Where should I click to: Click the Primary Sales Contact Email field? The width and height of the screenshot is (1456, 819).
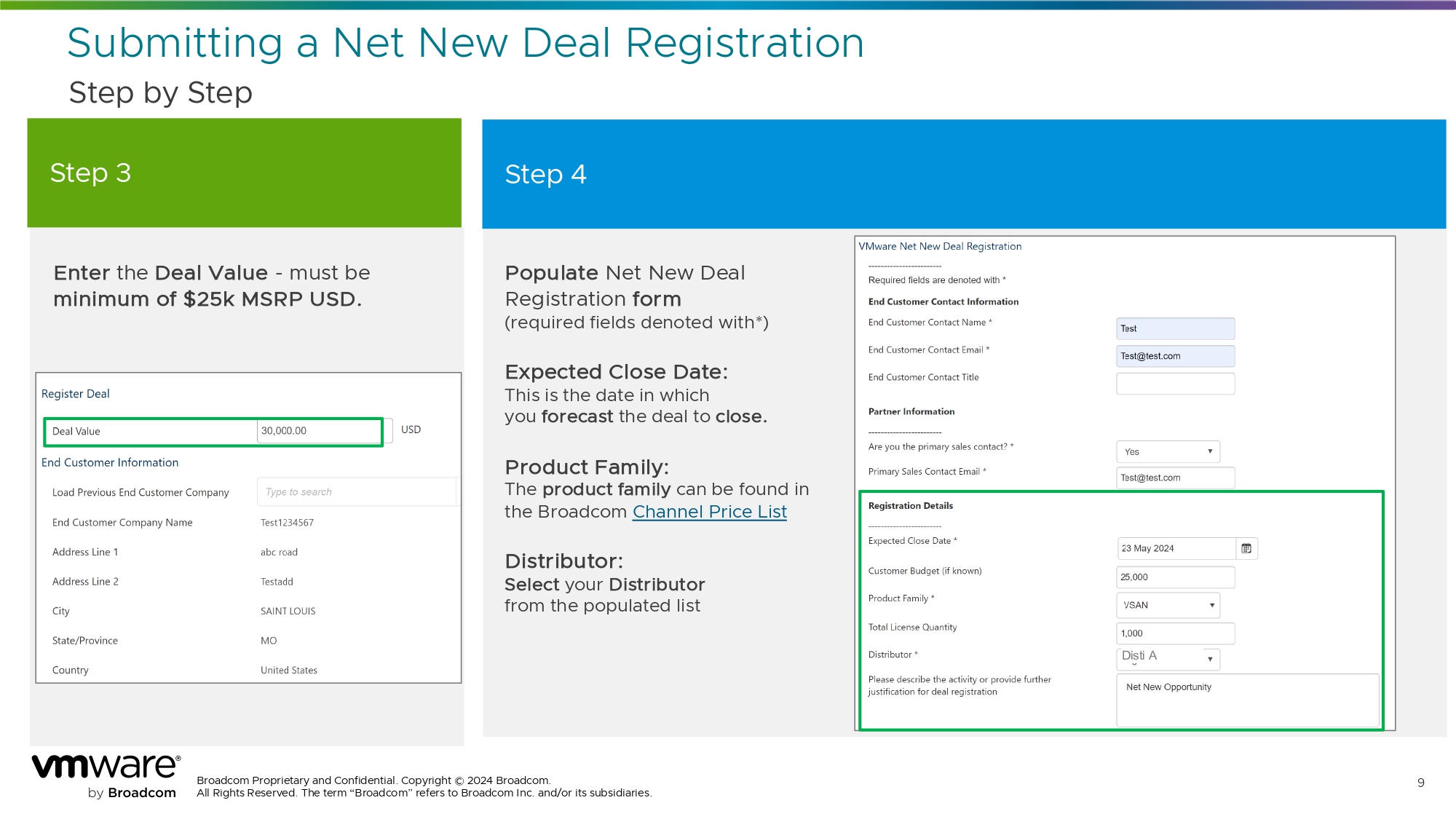[x=1175, y=478]
